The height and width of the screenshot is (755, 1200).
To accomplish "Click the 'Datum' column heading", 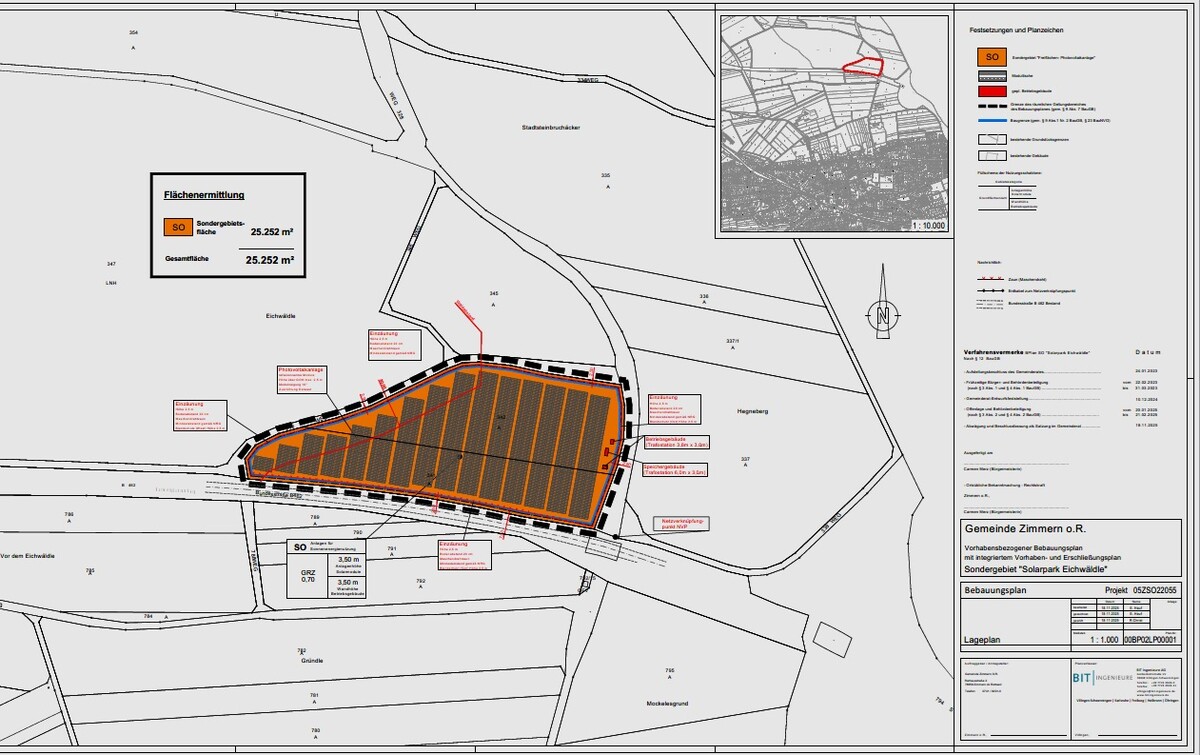I will (x=1150, y=354).
